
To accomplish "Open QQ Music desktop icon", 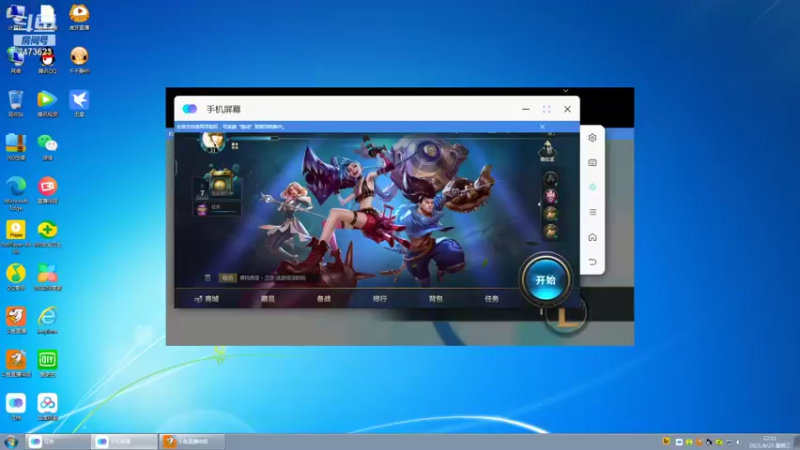I will click(x=16, y=277).
